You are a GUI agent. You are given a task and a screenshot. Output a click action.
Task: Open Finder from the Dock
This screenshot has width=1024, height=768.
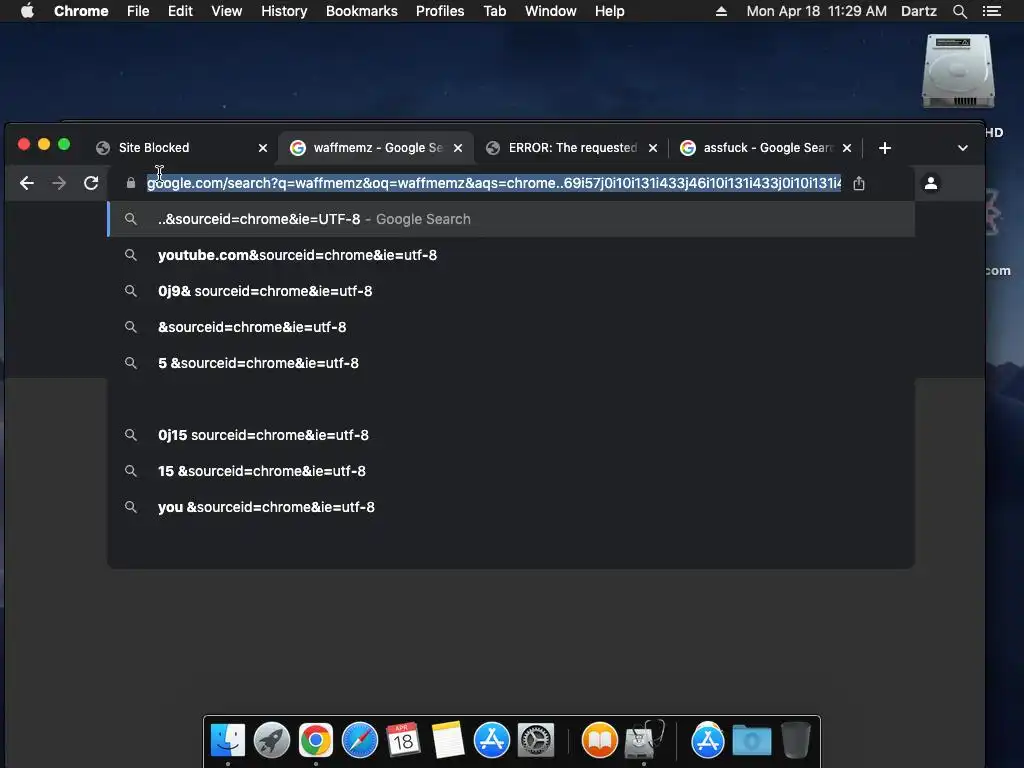tap(227, 741)
